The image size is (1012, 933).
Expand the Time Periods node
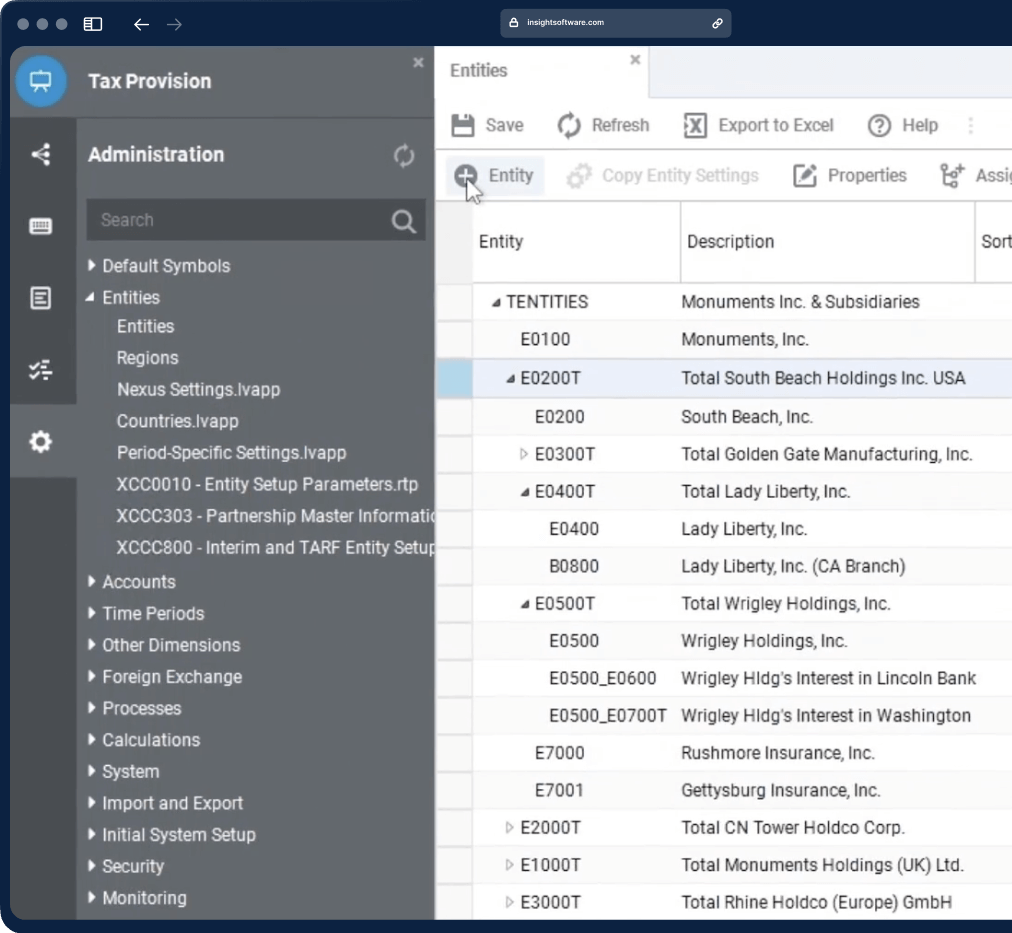(x=92, y=613)
